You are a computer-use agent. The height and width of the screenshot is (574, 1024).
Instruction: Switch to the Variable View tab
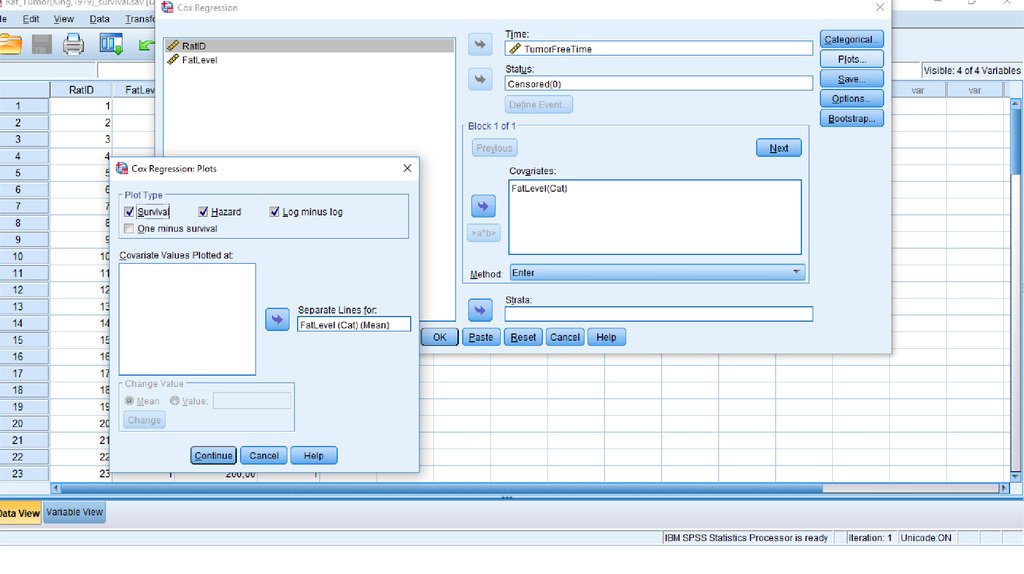(76, 513)
